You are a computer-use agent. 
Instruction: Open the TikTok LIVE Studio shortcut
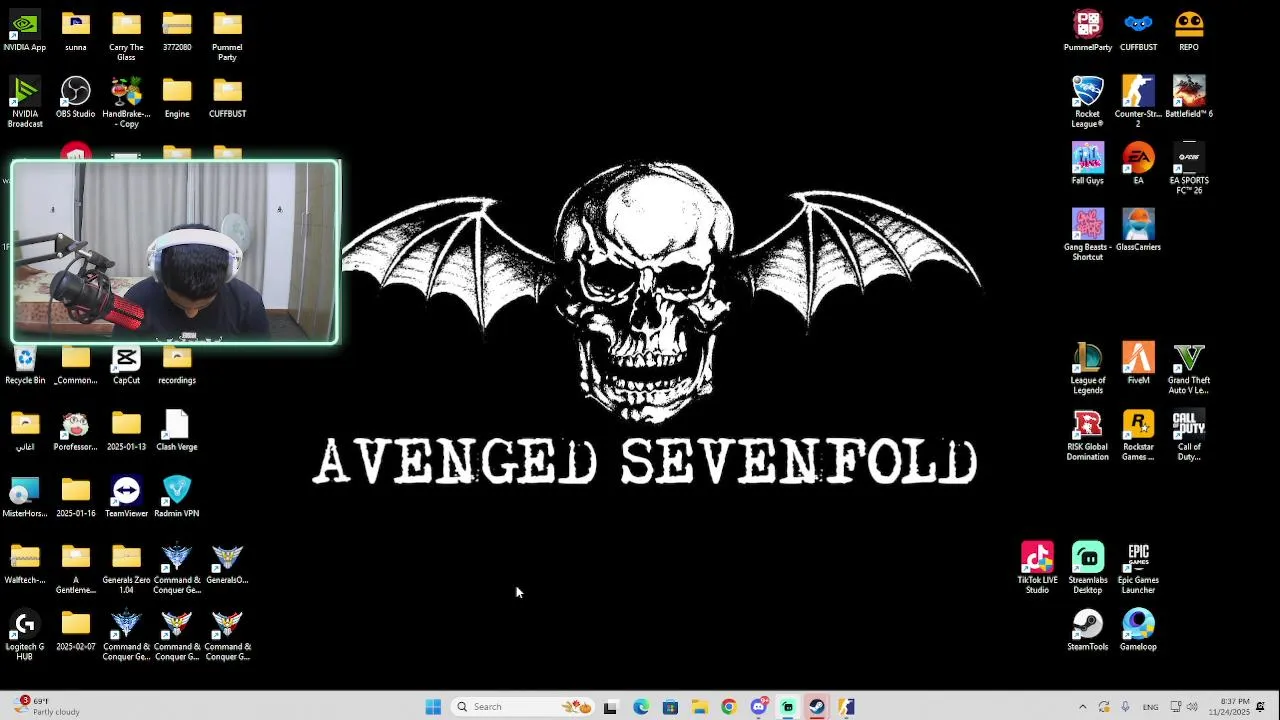[1037, 569]
